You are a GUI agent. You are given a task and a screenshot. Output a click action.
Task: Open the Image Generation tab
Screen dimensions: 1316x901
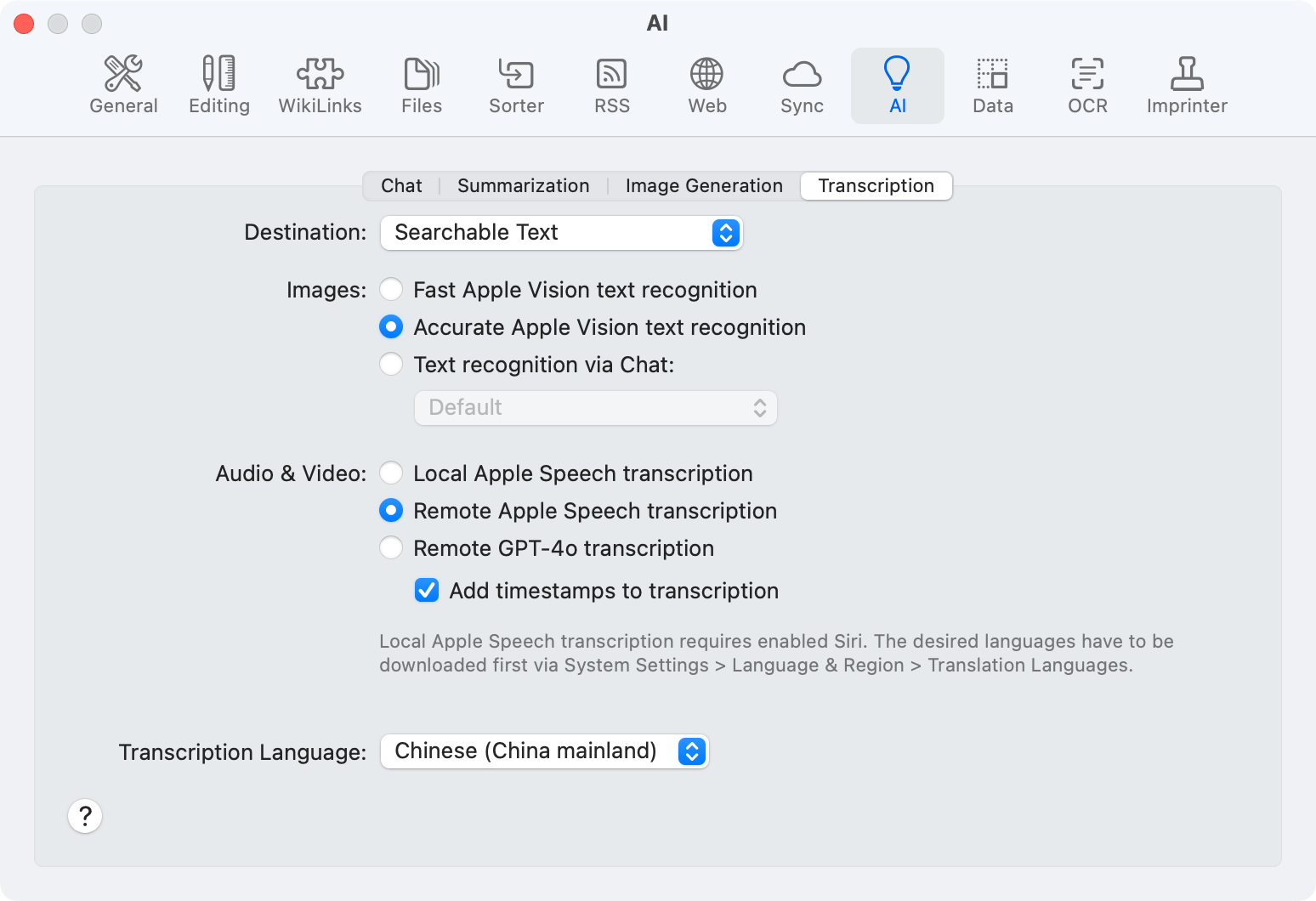(x=704, y=186)
